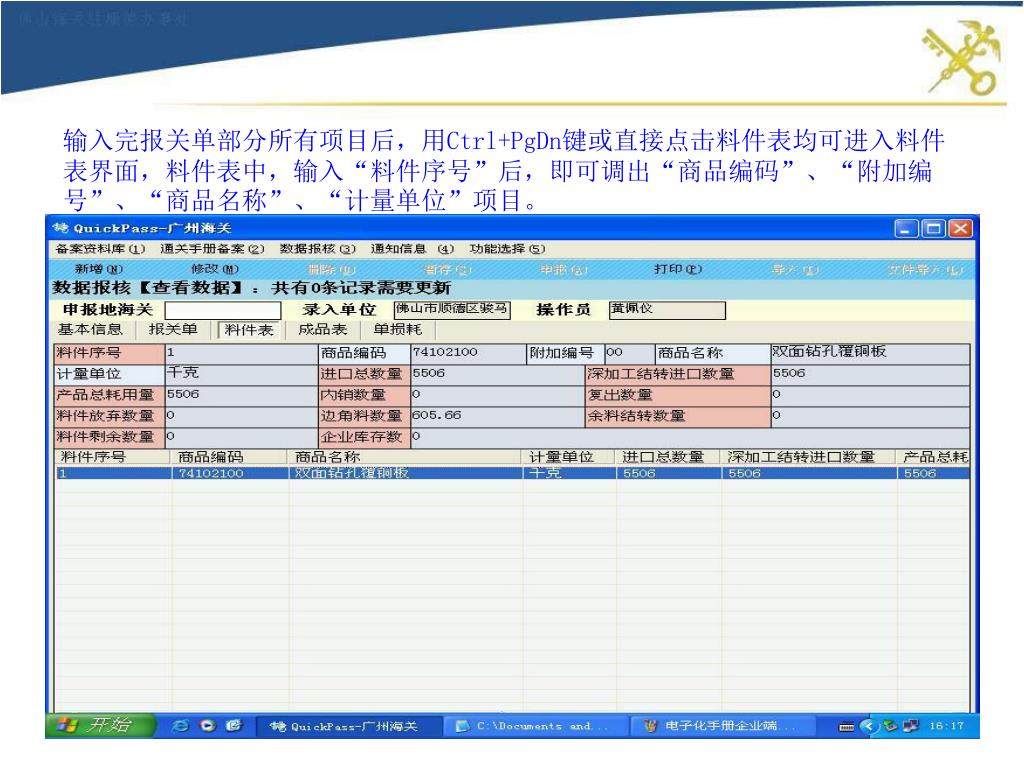The width and height of the screenshot is (1024, 768).
Task: Switch to the 基本信息 tab
Action: coord(91,330)
